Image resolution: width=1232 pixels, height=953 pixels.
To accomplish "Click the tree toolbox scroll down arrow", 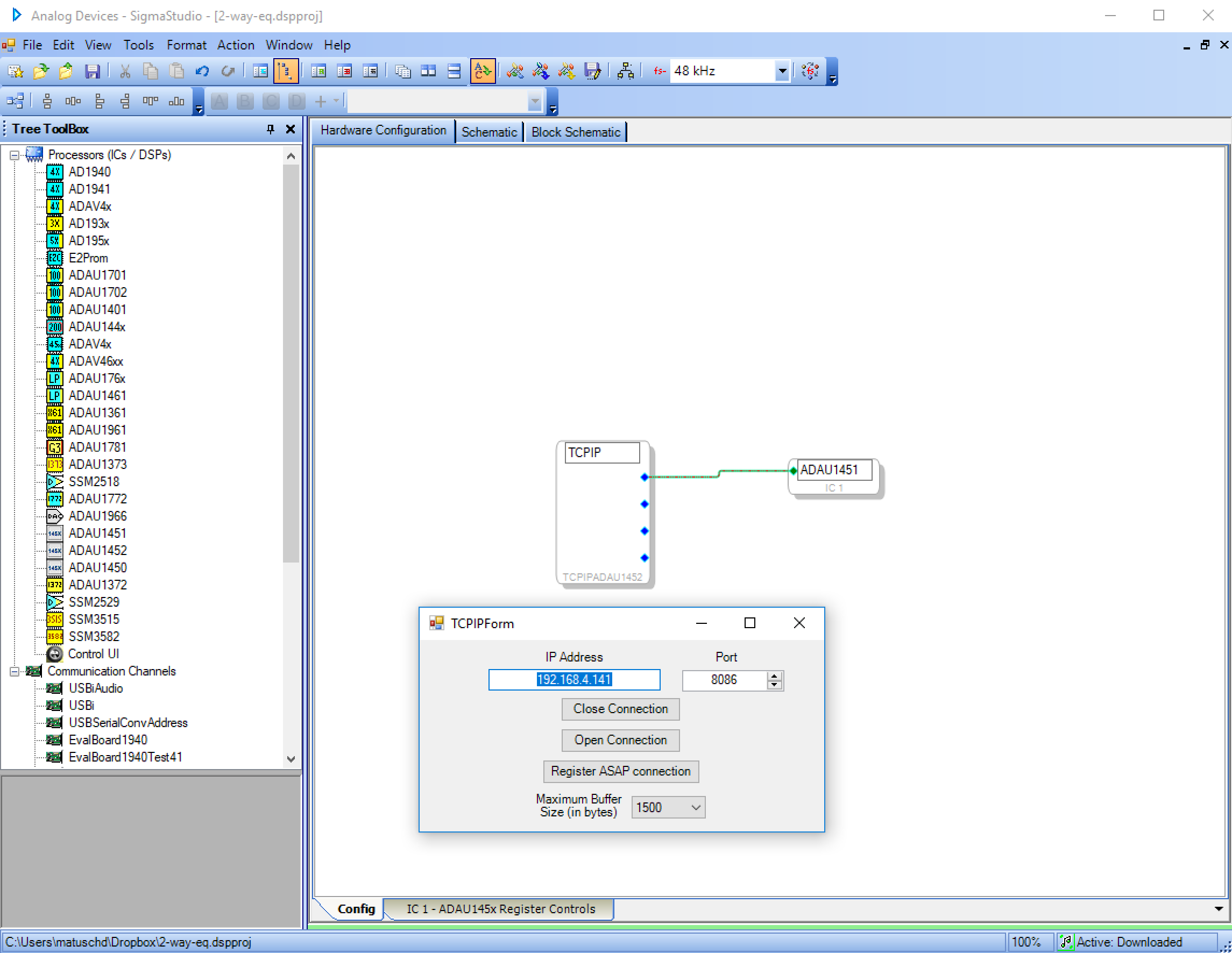I will click(291, 759).
